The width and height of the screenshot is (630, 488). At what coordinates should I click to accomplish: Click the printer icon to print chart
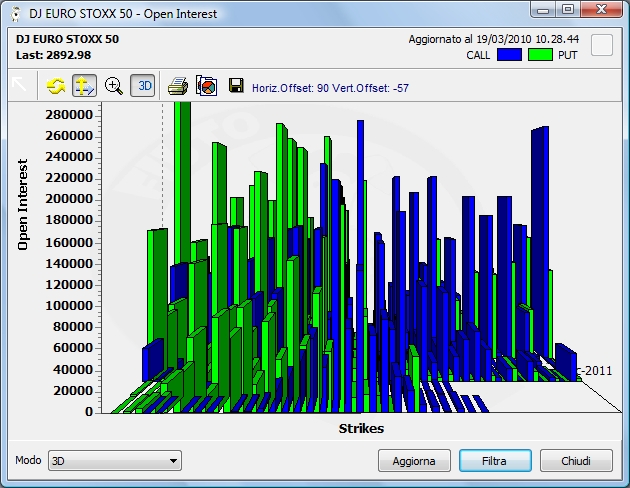(178, 86)
